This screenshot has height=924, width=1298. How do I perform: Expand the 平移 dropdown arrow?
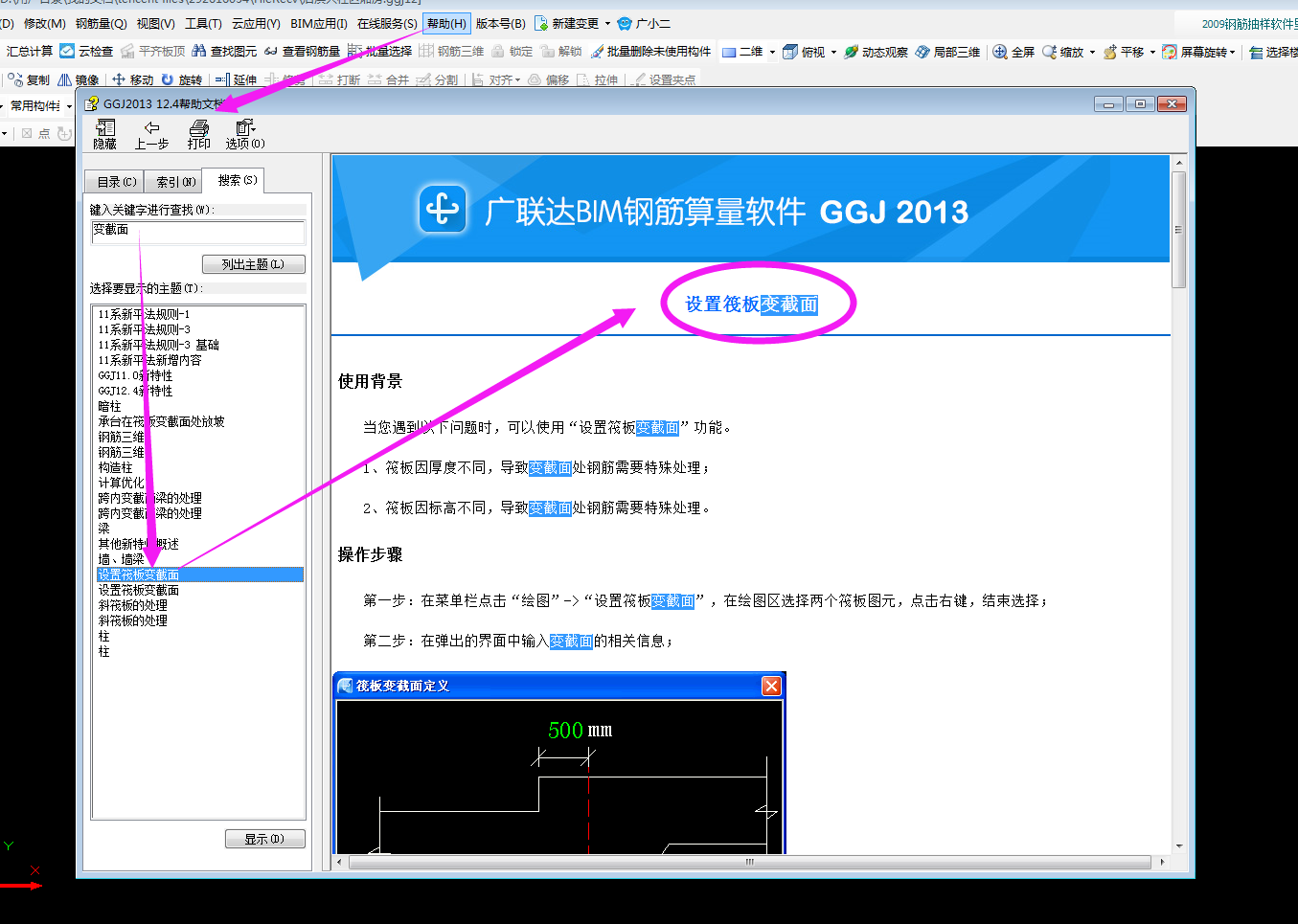1152,52
